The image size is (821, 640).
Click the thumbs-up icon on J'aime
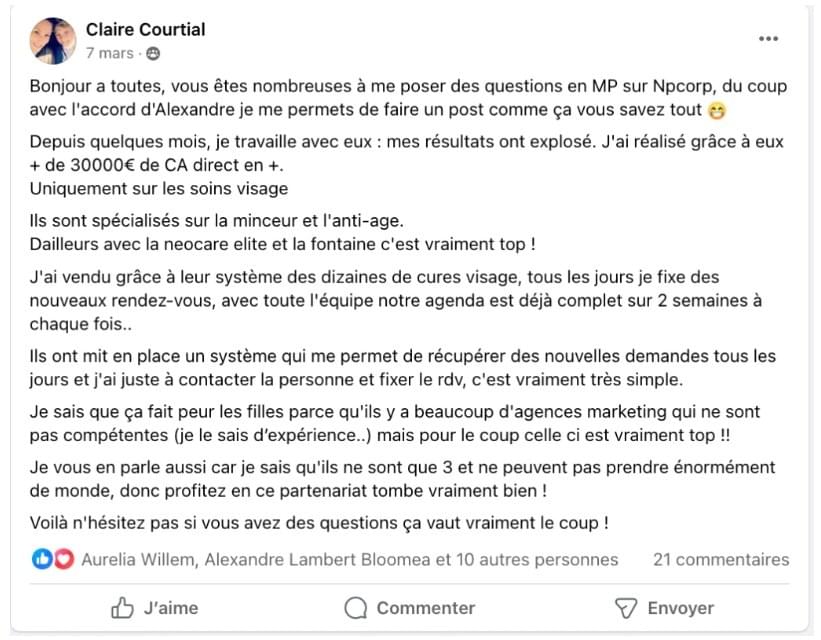click(122, 607)
